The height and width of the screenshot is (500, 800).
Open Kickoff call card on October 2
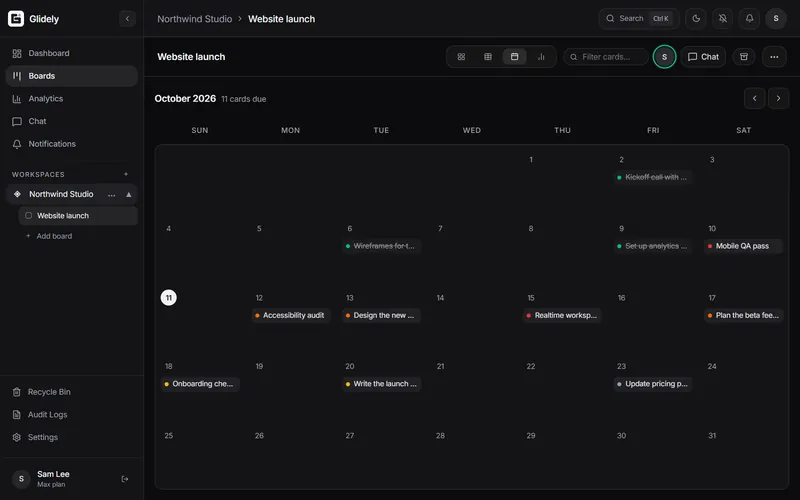tap(653, 177)
